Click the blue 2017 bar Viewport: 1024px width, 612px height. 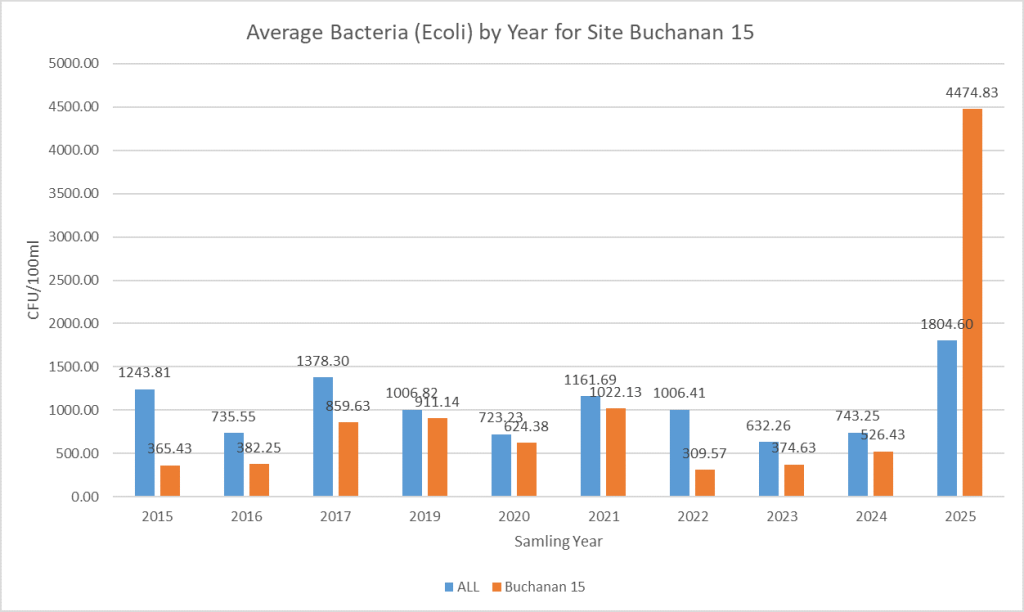coord(323,436)
